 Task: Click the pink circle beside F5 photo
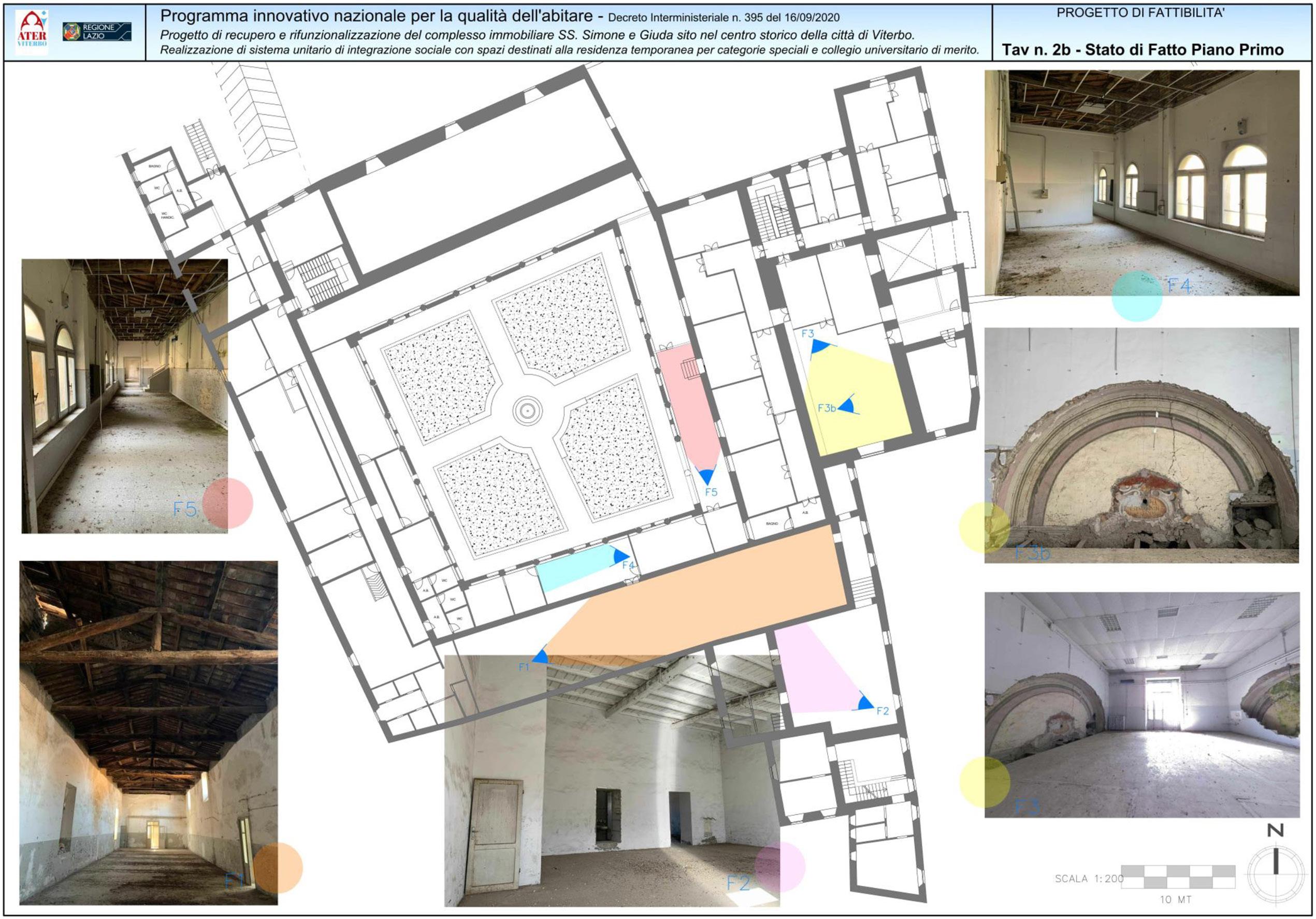click(227, 503)
